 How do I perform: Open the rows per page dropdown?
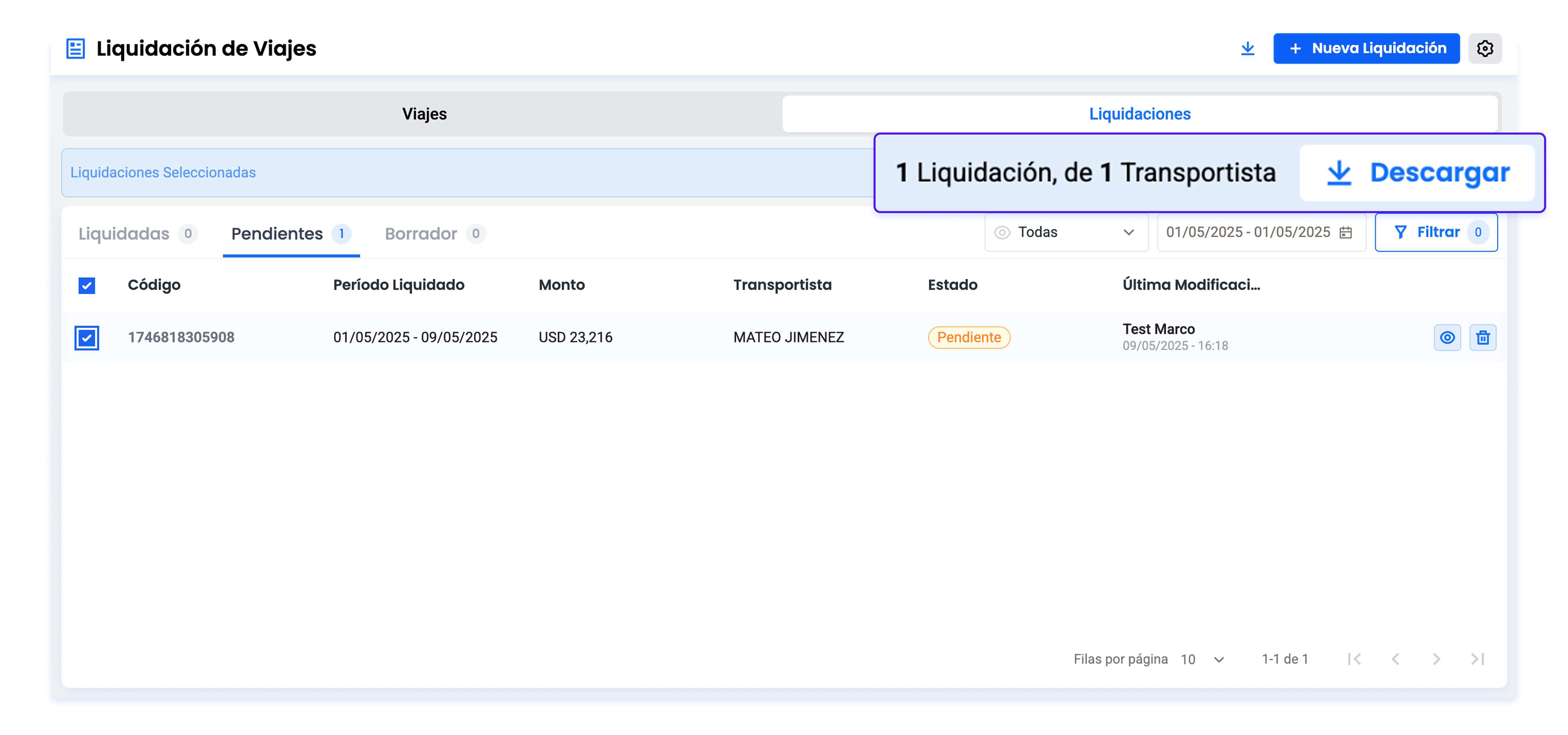[1202, 660]
